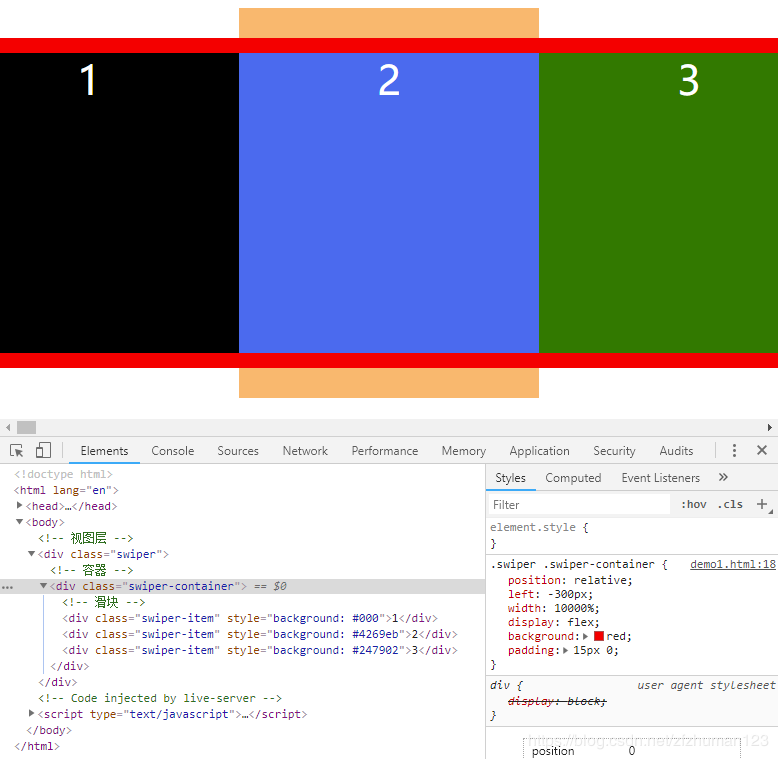Collapse the swiper-container div node
Screen dimensions: 778x759
[44, 586]
